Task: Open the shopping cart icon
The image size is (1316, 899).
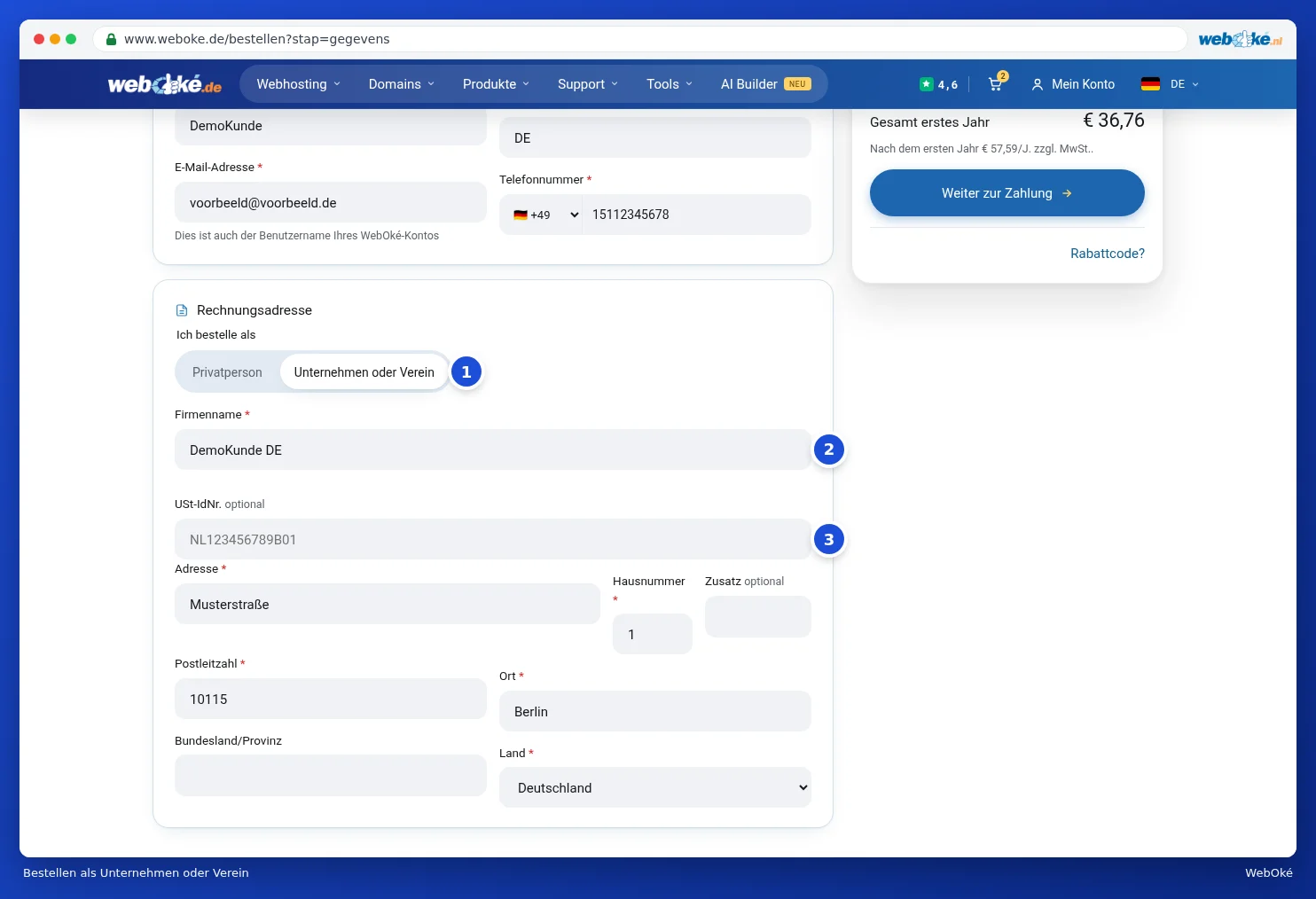Action: point(996,84)
